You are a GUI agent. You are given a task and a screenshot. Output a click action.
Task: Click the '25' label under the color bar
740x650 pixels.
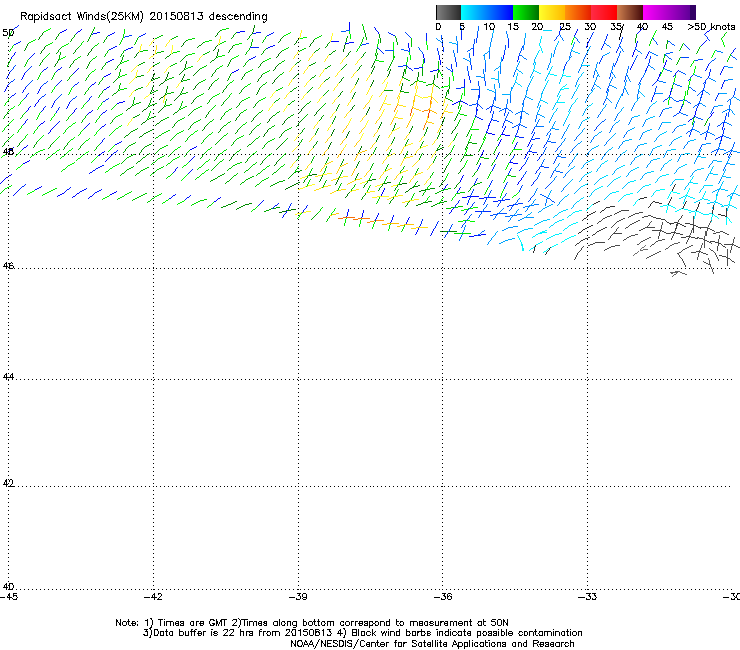click(565, 27)
